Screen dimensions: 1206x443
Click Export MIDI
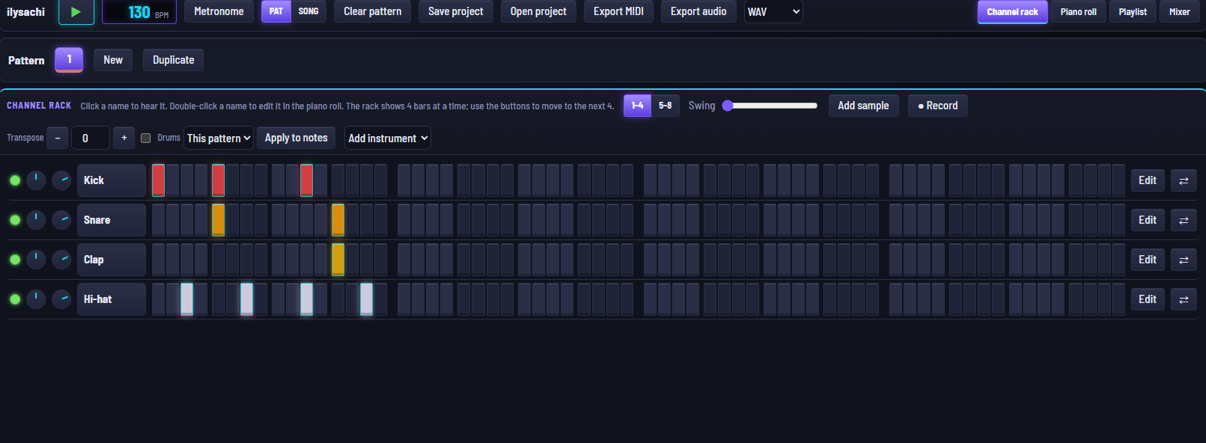click(x=619, y=12)
